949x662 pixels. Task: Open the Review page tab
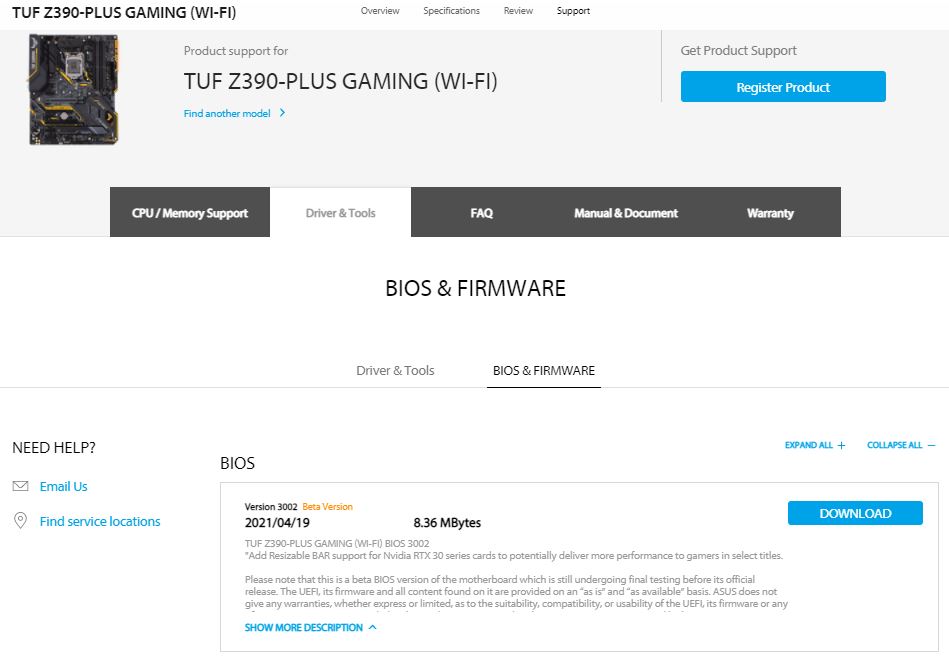tap(518, 11)
